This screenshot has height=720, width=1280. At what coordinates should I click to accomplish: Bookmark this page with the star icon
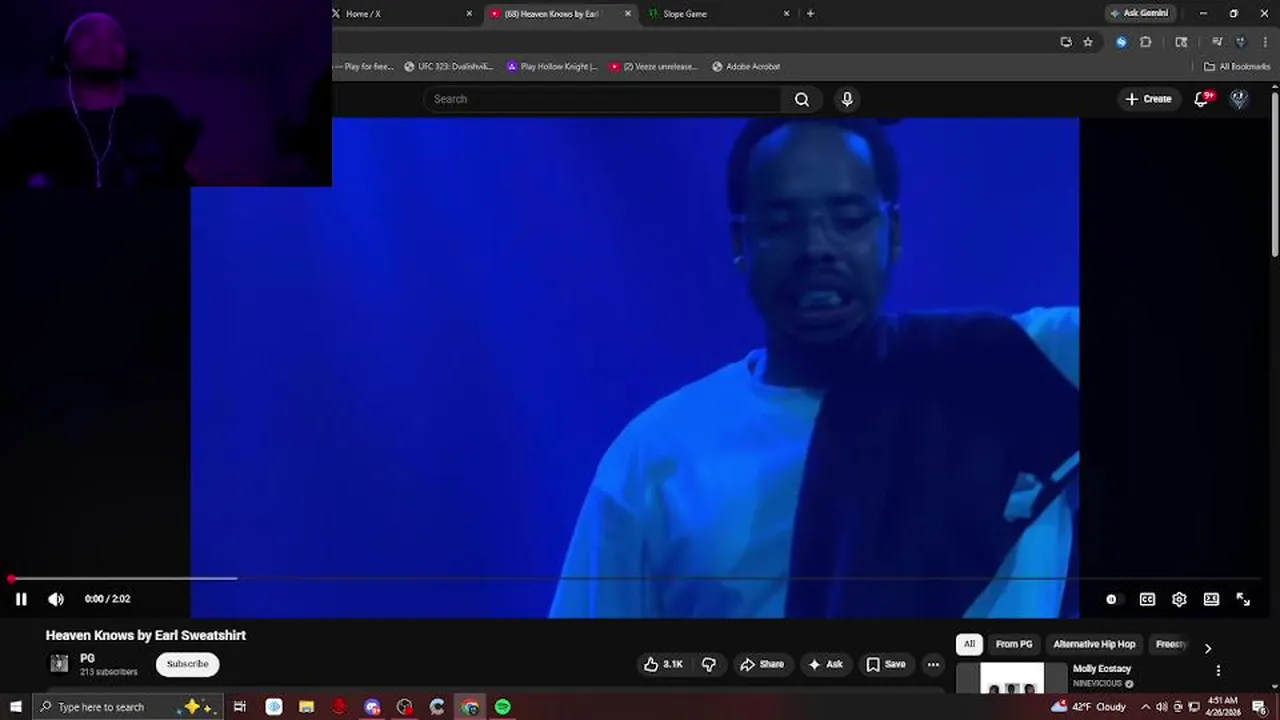(1088, 42)
